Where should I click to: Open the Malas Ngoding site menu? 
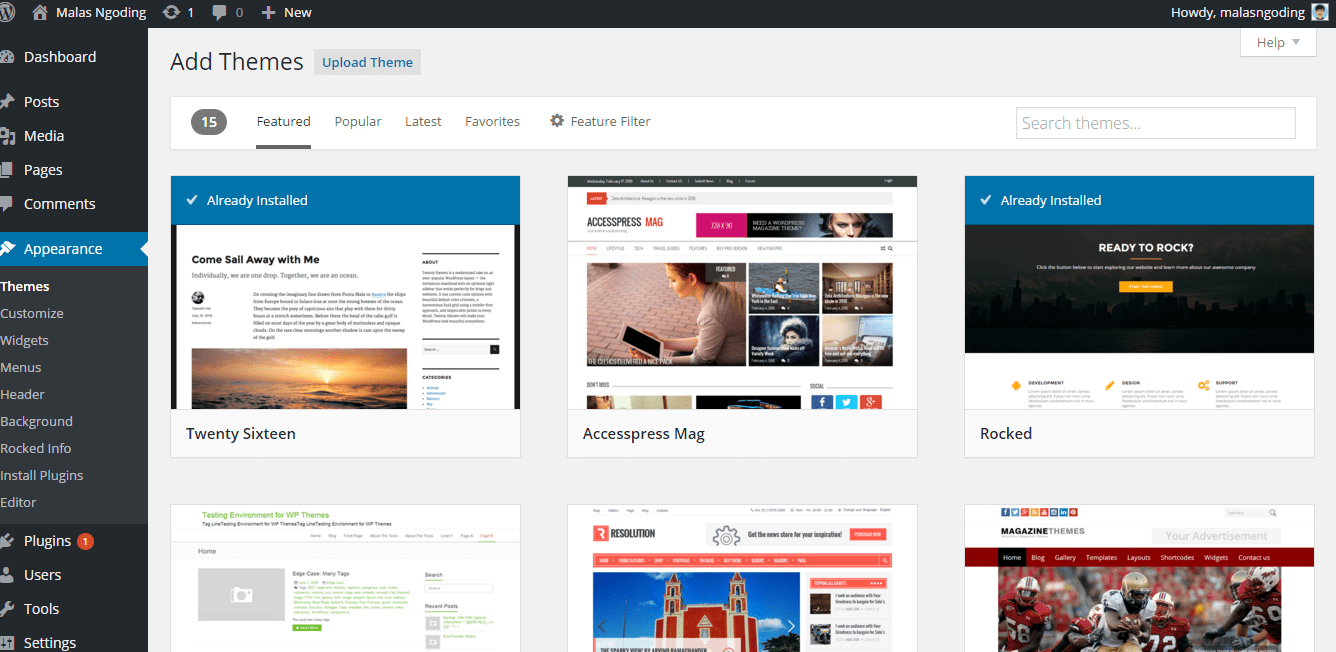point(89,13)
